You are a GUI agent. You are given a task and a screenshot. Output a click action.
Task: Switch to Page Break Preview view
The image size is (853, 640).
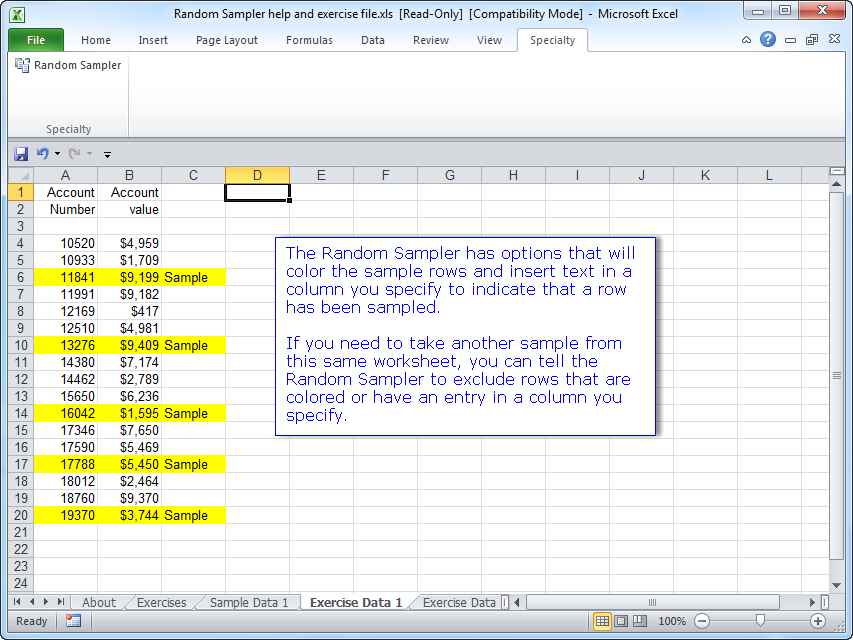640,621
